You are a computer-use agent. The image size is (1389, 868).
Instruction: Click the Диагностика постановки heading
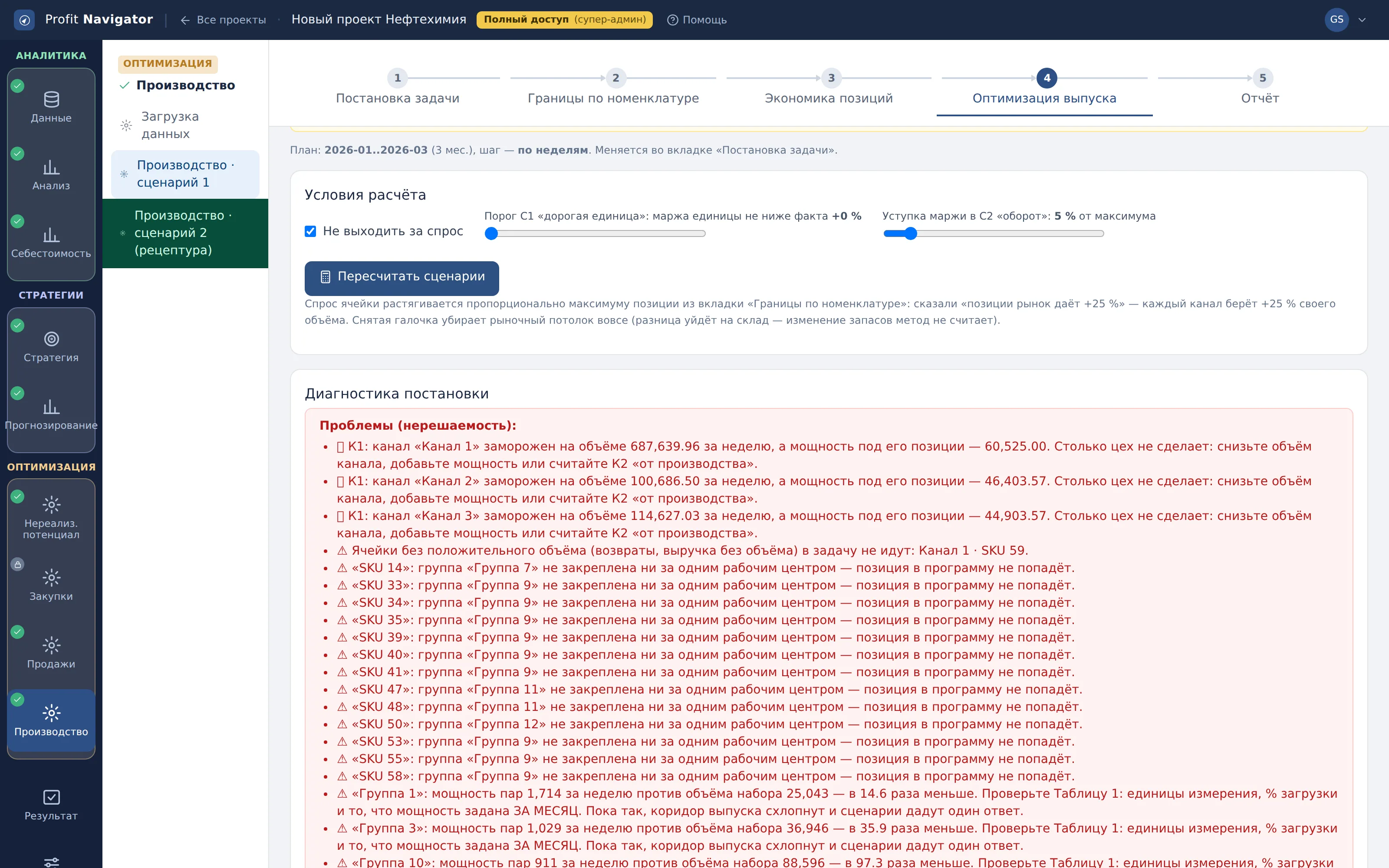[x=397, y=394]
